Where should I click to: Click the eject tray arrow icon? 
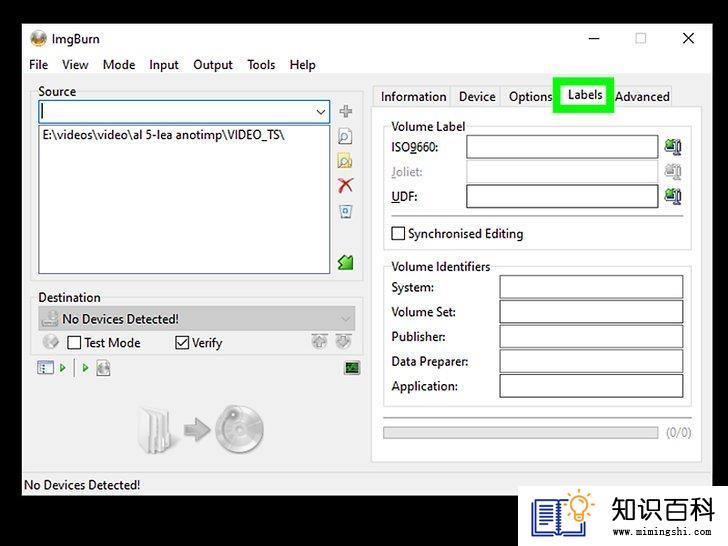coord(319,342)
